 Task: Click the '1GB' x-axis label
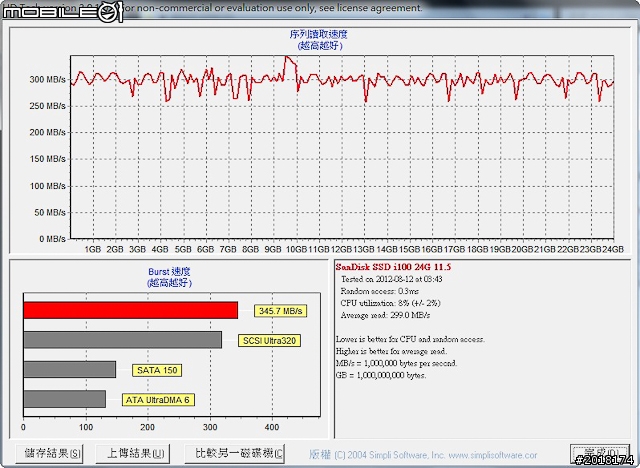pyautogui.click(x=93, y=249)
